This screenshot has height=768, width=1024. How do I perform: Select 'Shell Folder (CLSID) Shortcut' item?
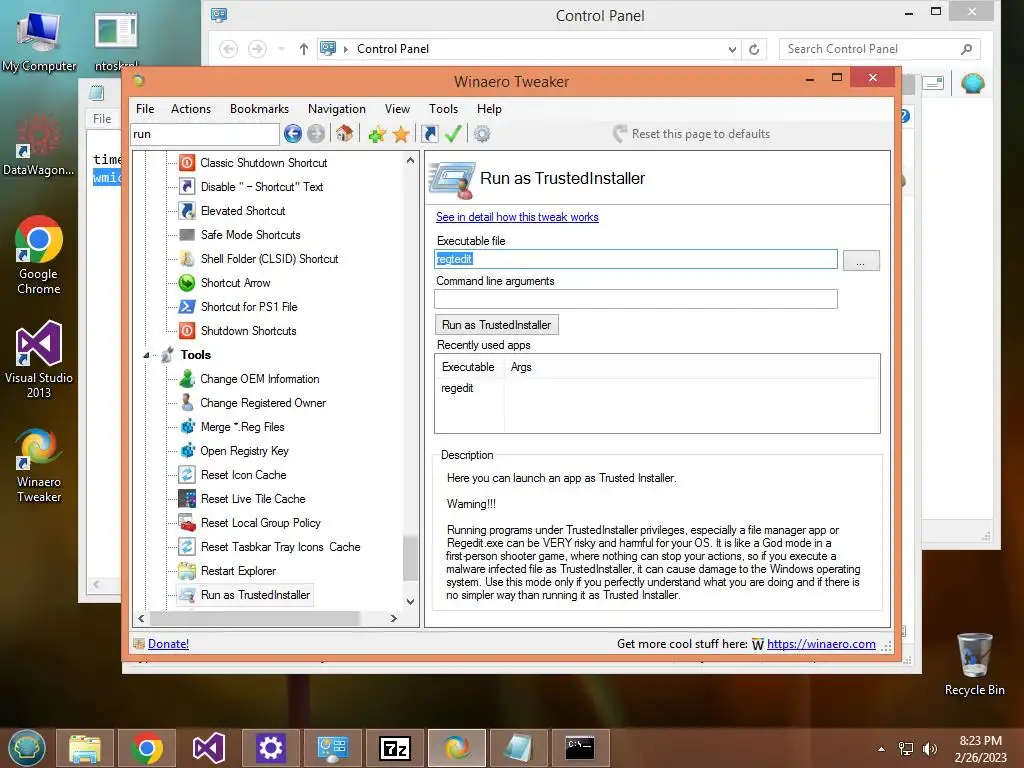pos(270,259)
